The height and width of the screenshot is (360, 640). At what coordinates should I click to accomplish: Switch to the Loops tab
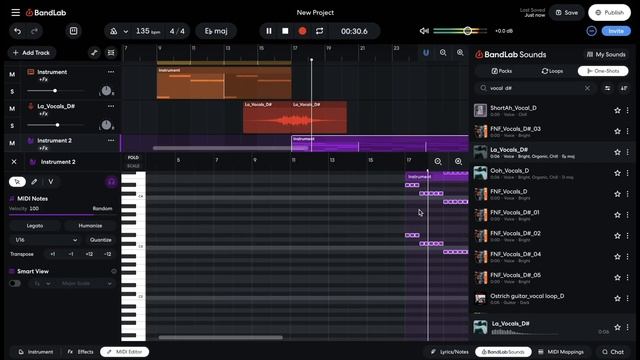552,71
